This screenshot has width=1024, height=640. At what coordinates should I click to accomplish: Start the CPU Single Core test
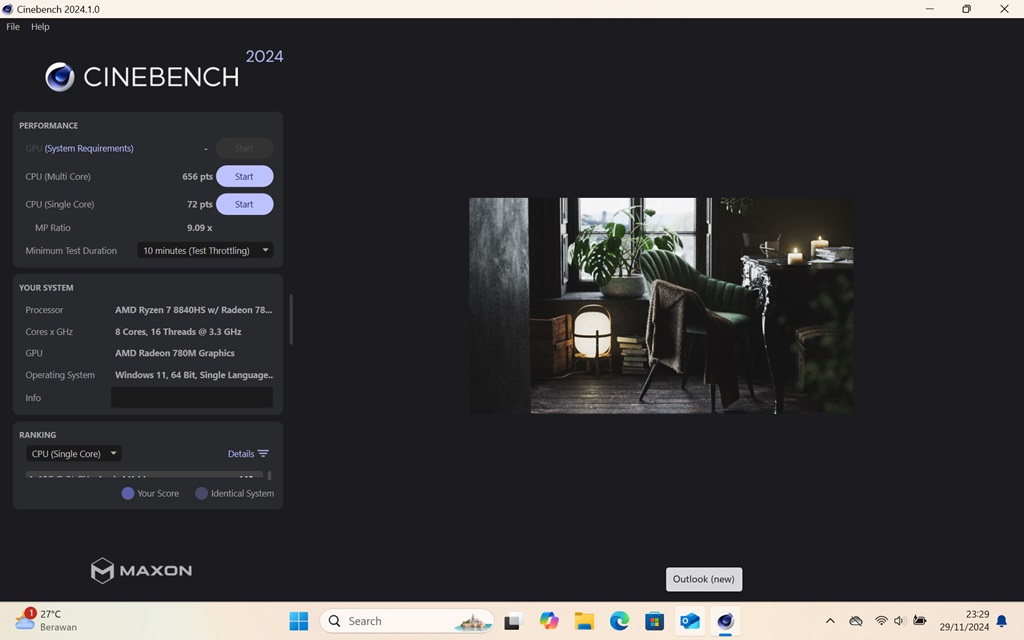244,204
